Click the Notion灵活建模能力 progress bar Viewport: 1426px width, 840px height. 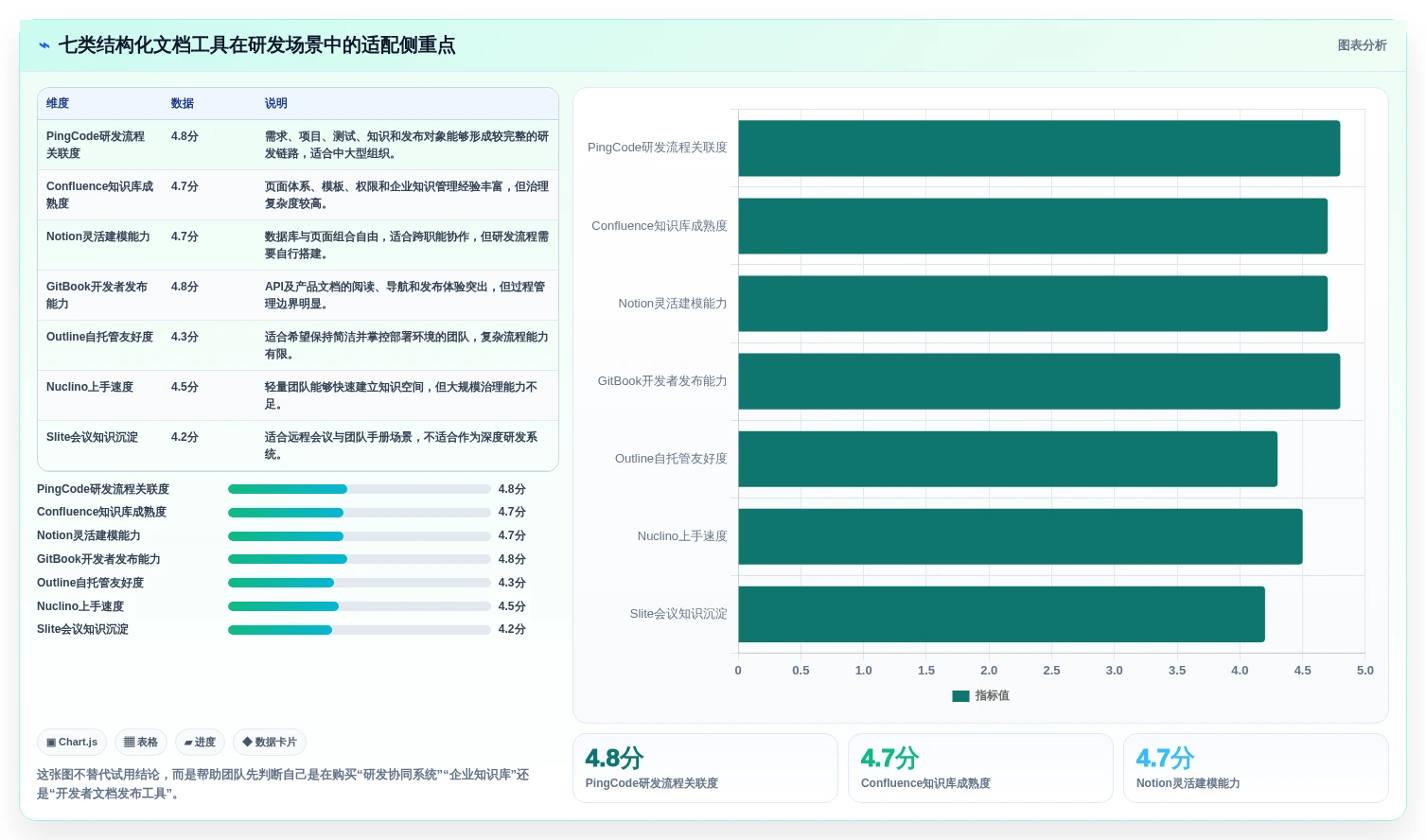360,536
